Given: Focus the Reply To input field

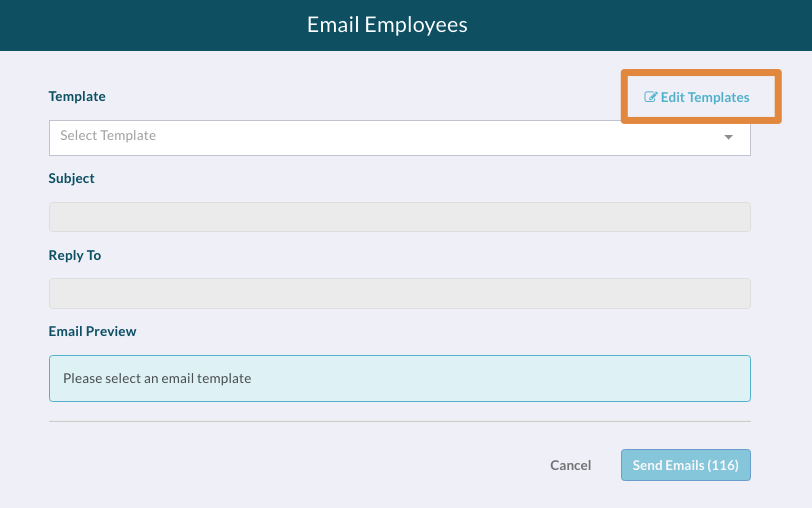Looking at the screenshot, I should [x=400, y=294].
